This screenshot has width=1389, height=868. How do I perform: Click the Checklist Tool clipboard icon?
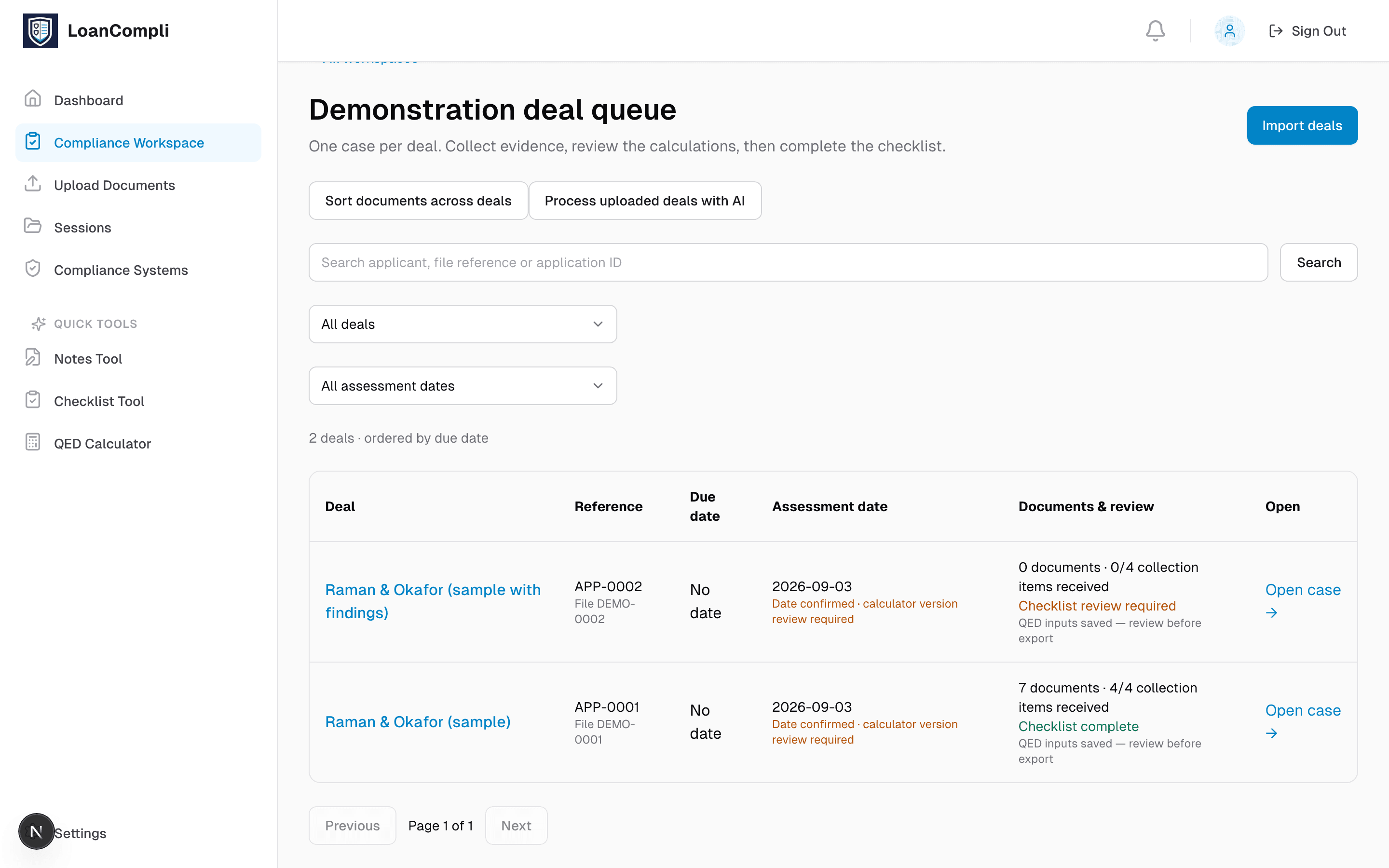(x=33, y=400)
